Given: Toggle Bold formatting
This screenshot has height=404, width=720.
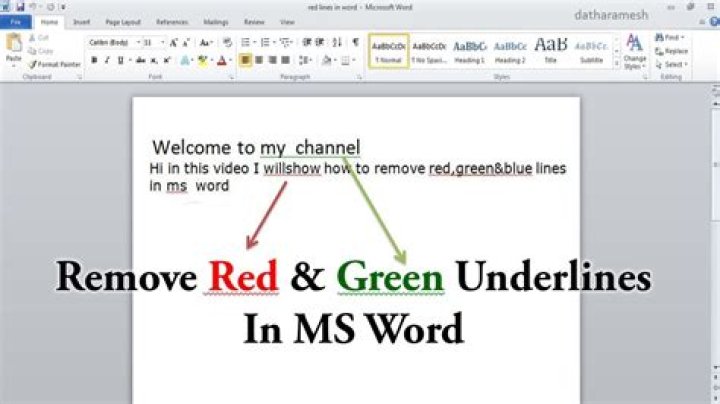Looking at the screenshot, I should coord(94,60).
